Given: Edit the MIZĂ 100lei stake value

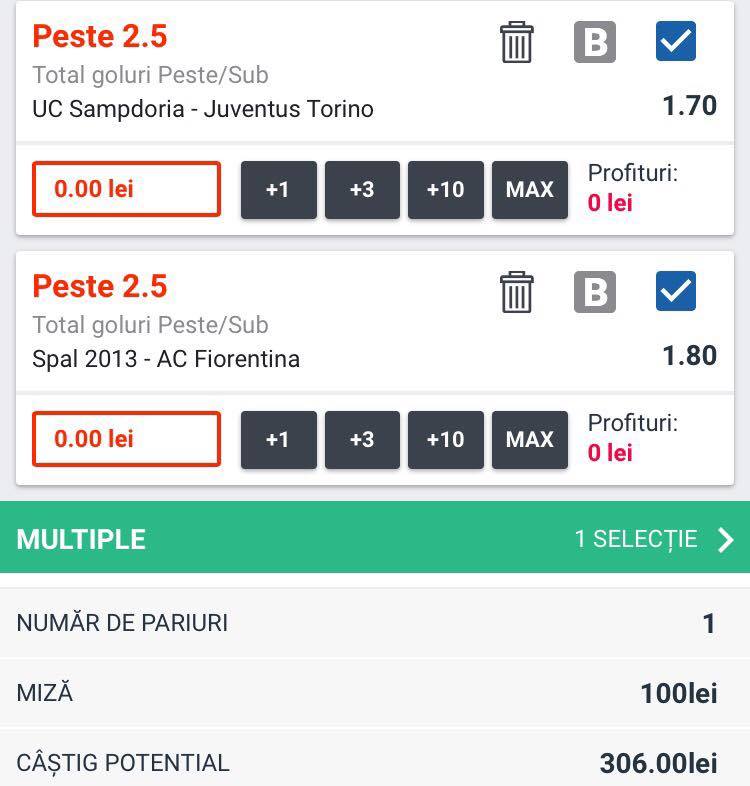Looking at the screenshot, I should tap(679, 694).
